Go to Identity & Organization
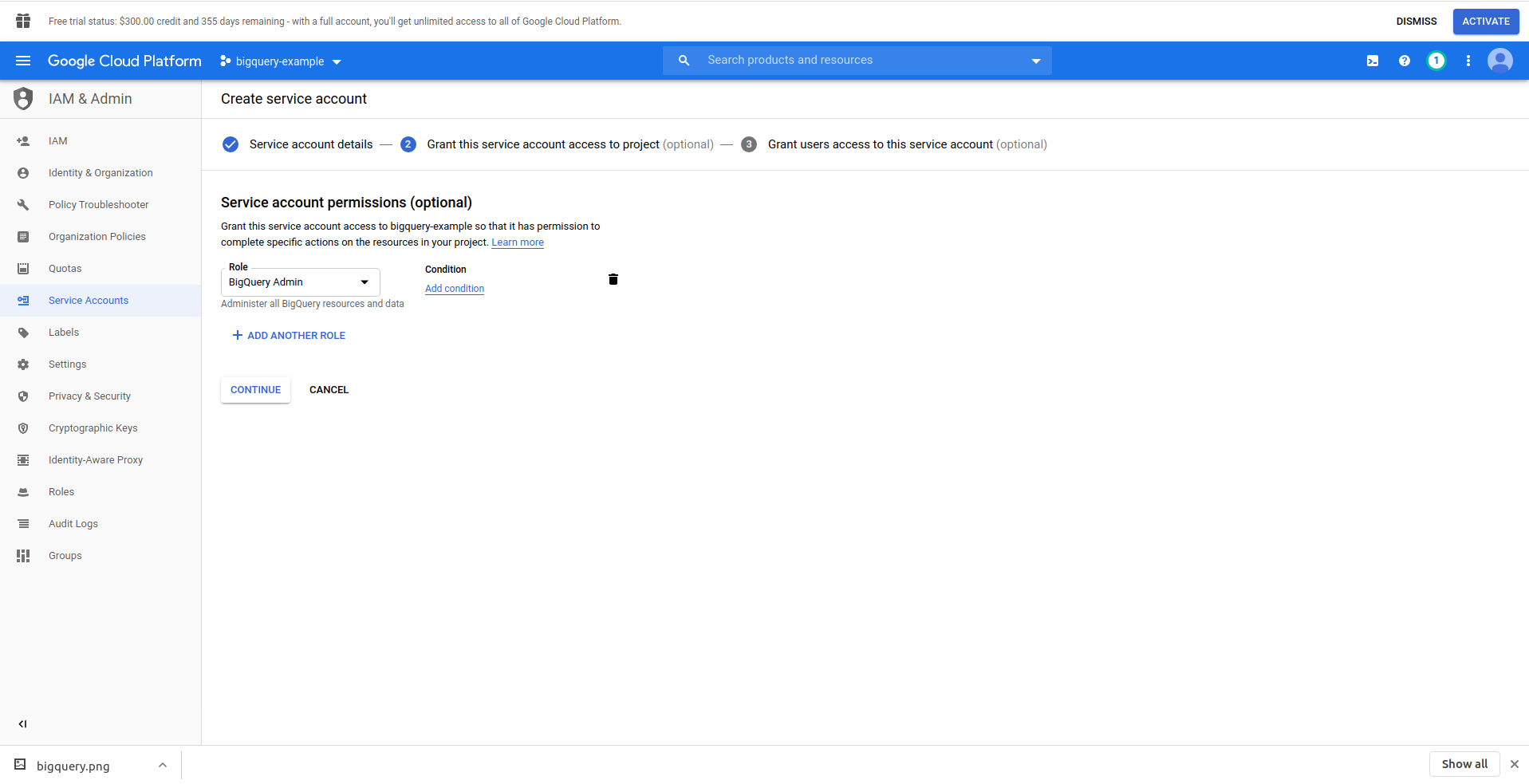 (100, 173)
